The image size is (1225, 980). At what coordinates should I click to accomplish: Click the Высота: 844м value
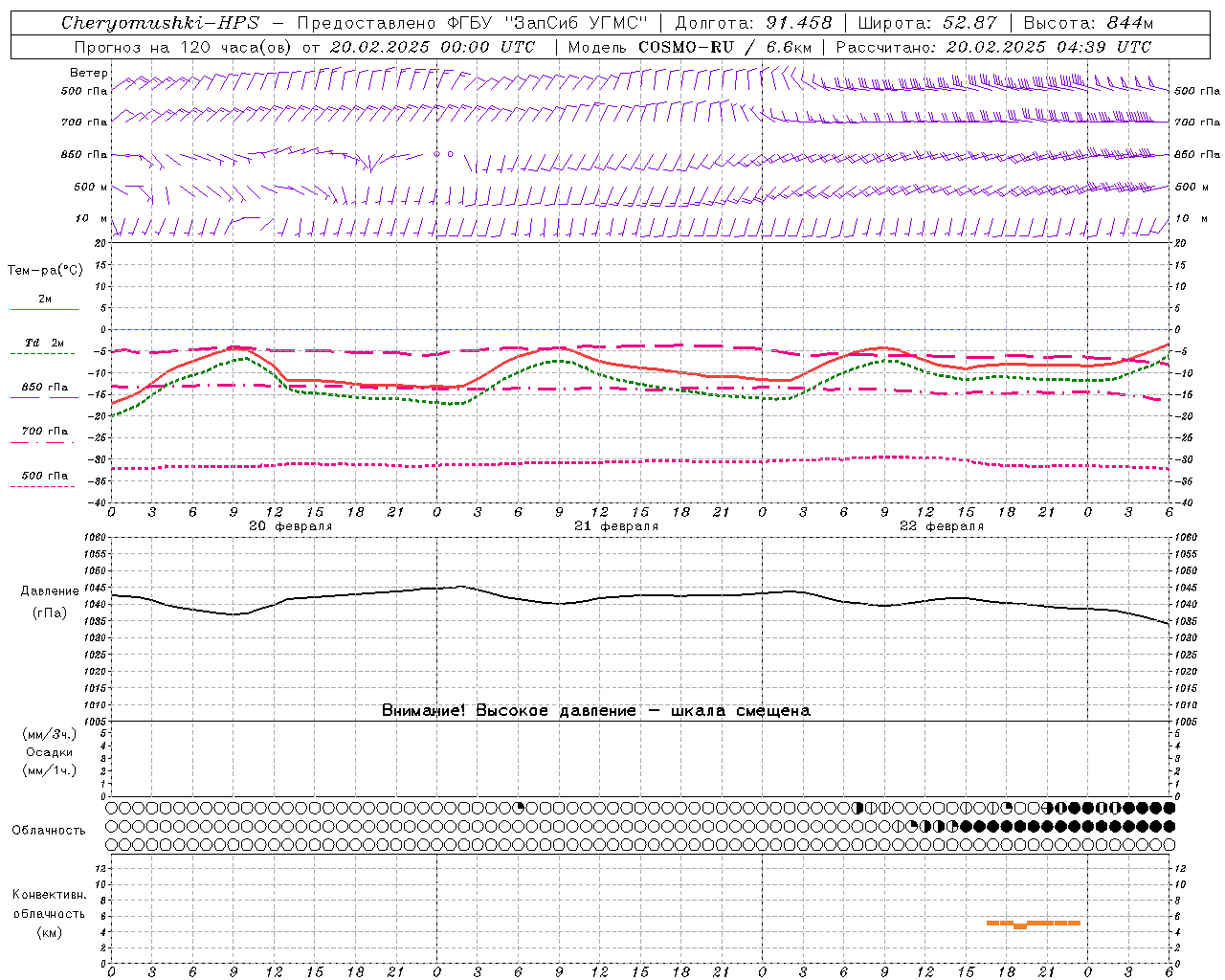(1088, 23)
